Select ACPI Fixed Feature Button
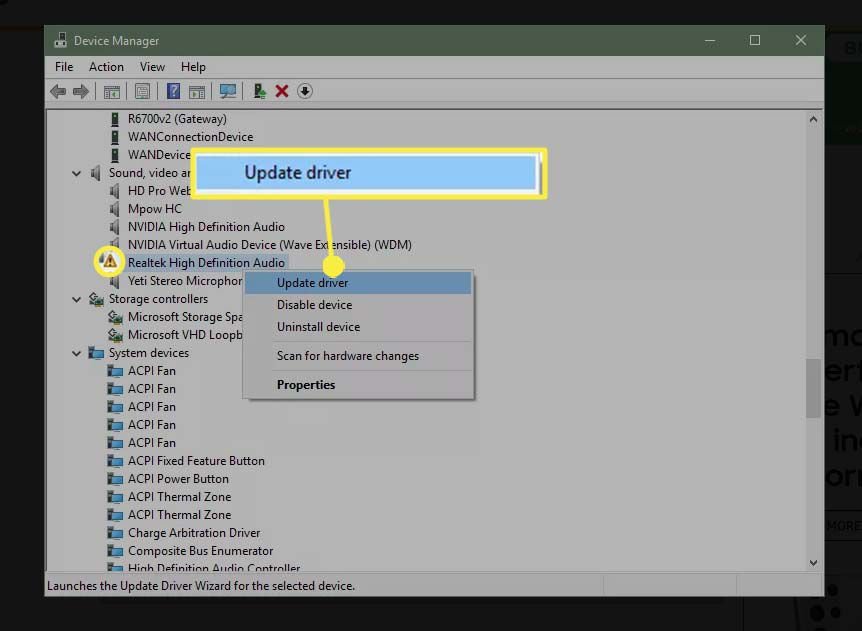 click(x=196, y=461)
